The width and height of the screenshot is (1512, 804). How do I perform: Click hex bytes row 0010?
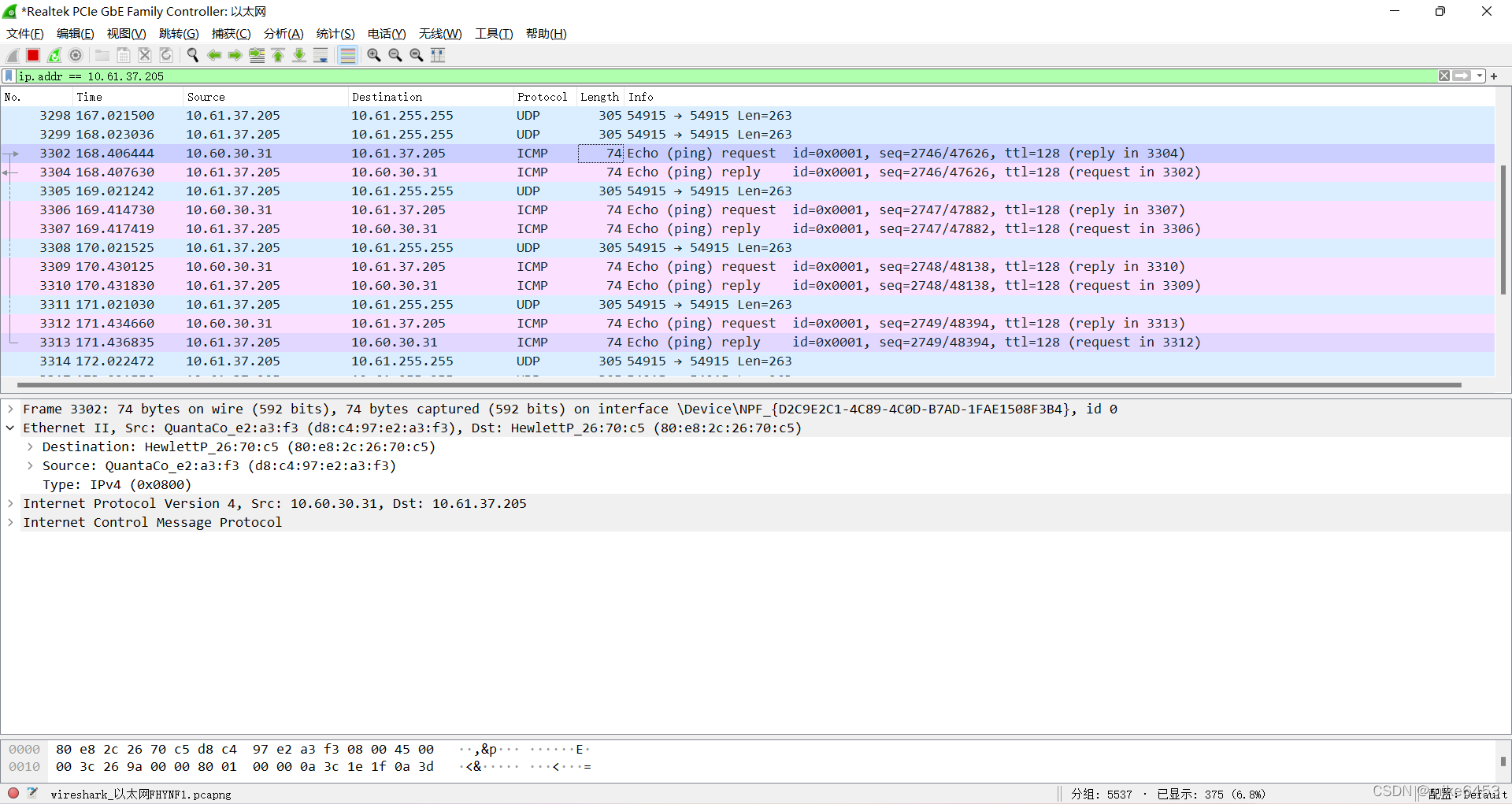(244, 767)
